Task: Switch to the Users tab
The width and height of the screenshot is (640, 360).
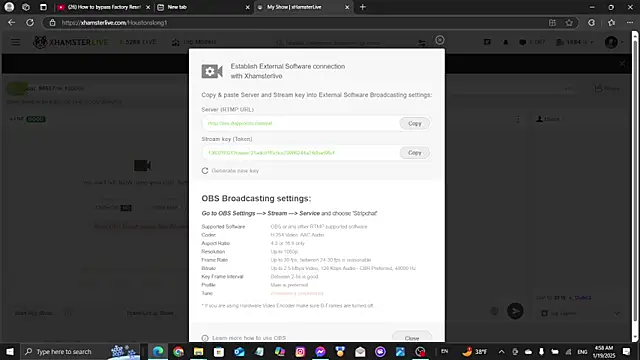Action: (548, 119)
